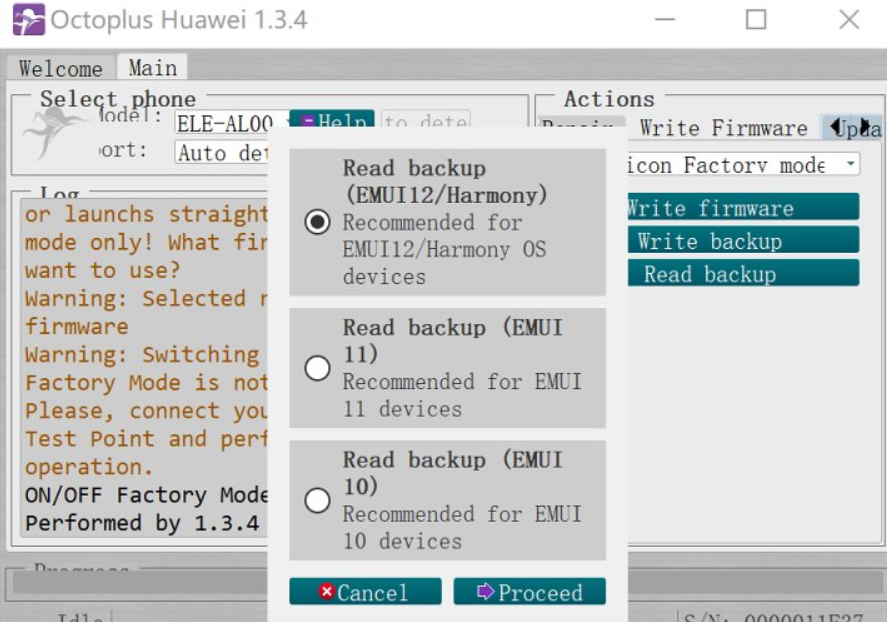The width and height of the screenshot is (887, 622).
Task: Close the Octoplus Huawei window
Action: [849, 19]
